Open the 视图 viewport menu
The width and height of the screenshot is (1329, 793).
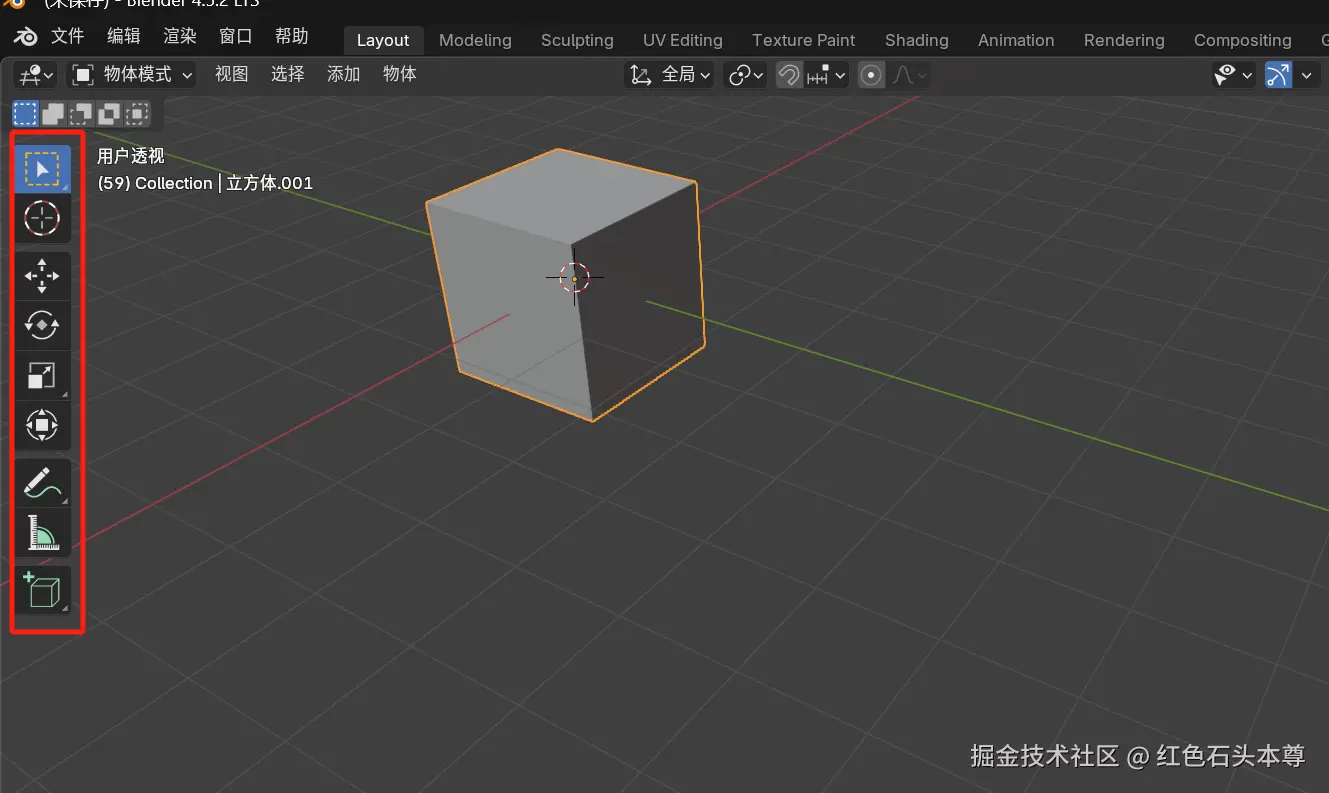pyautogui.click(x=232, y=75)
